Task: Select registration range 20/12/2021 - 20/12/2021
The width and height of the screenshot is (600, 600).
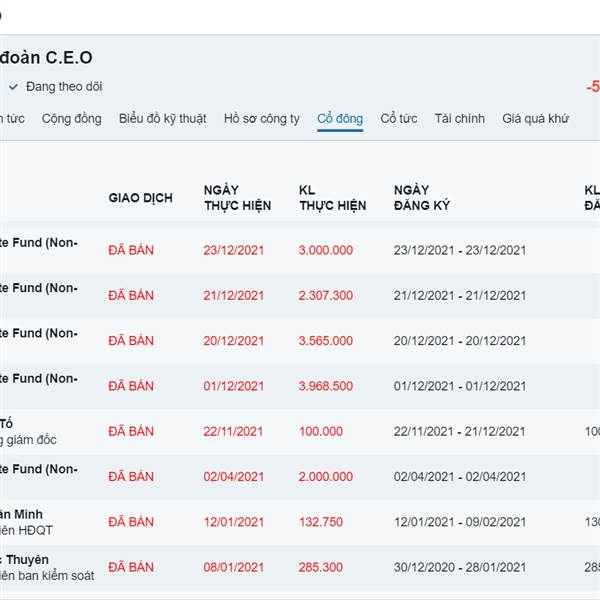Action: (460, 341)
